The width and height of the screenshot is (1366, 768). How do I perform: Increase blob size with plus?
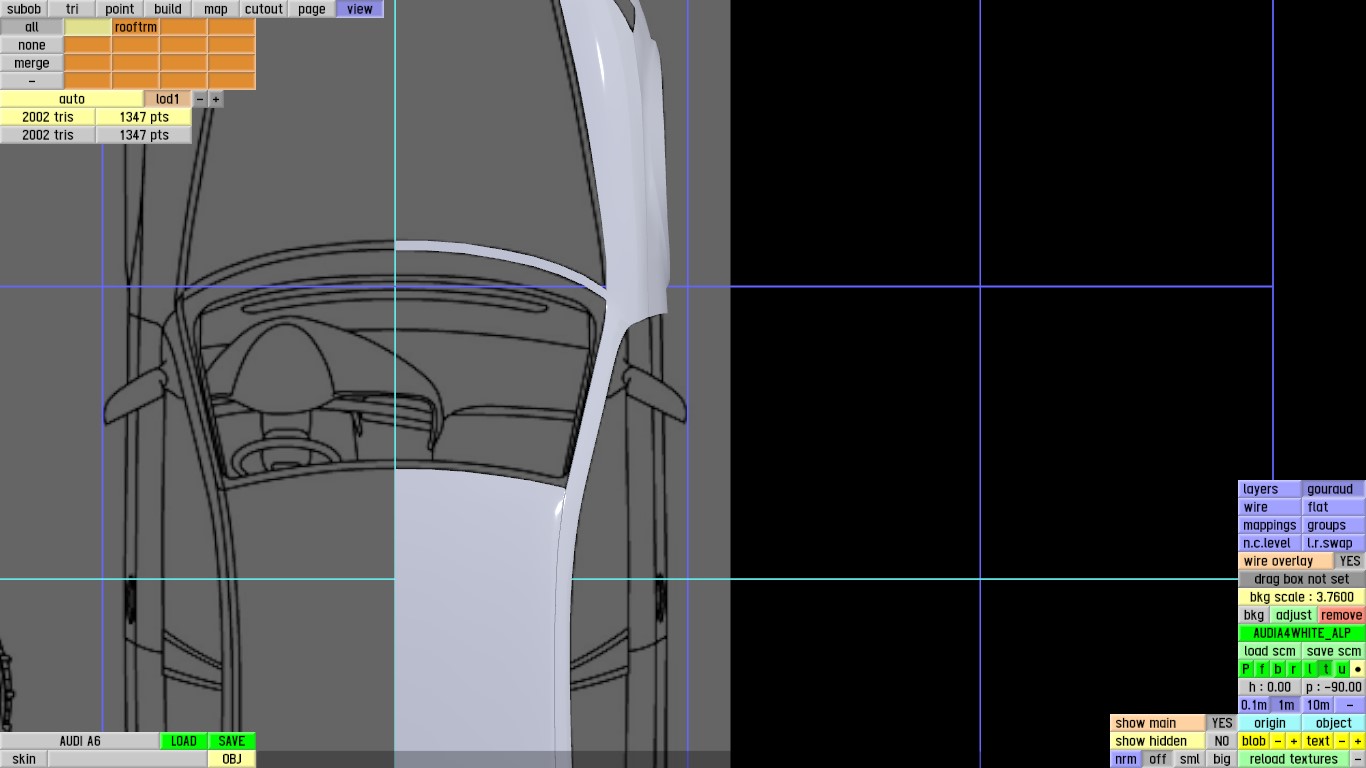[1294, 741]
